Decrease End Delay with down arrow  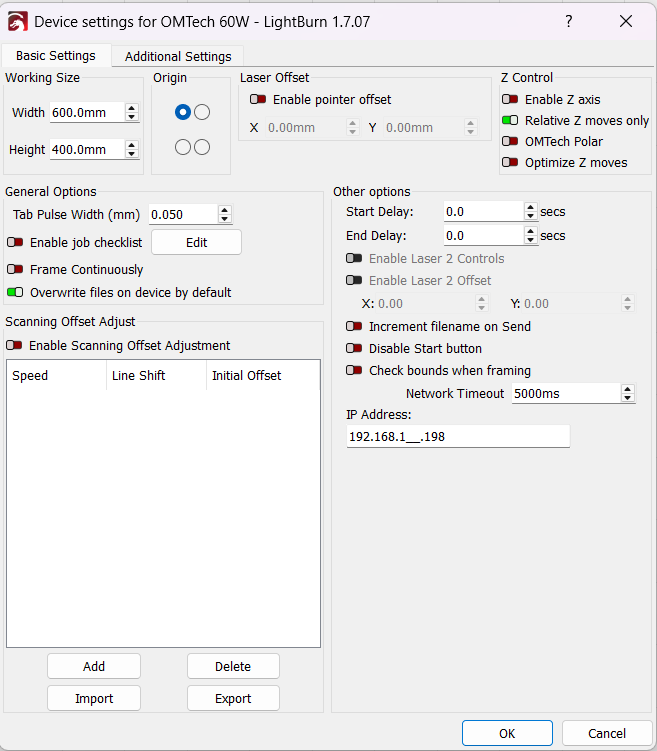pyautogui.click(x=531, y=239)
